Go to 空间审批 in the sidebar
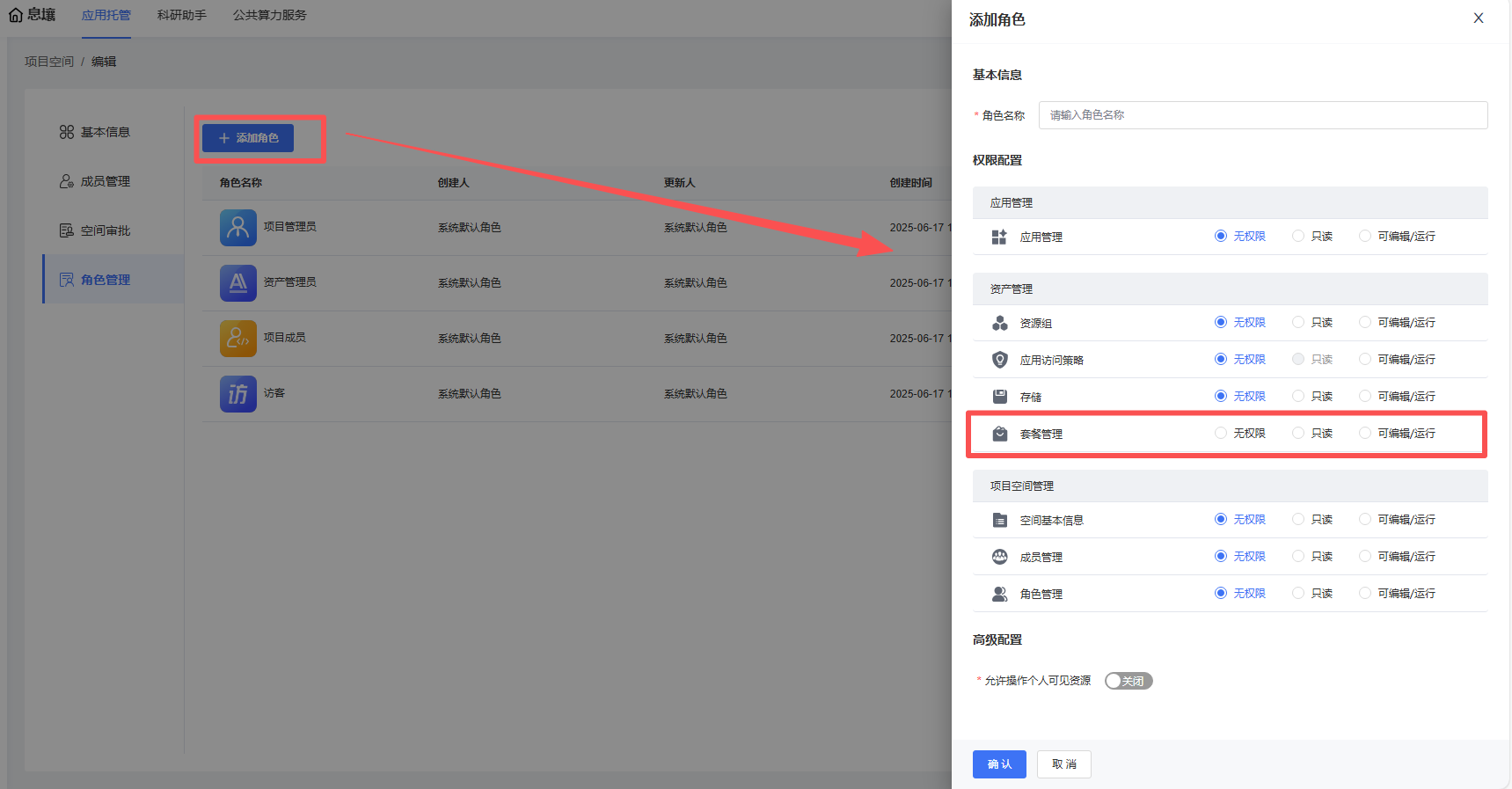The height and width of the screenshot is (789, 1512). click(x=105, y=230)
